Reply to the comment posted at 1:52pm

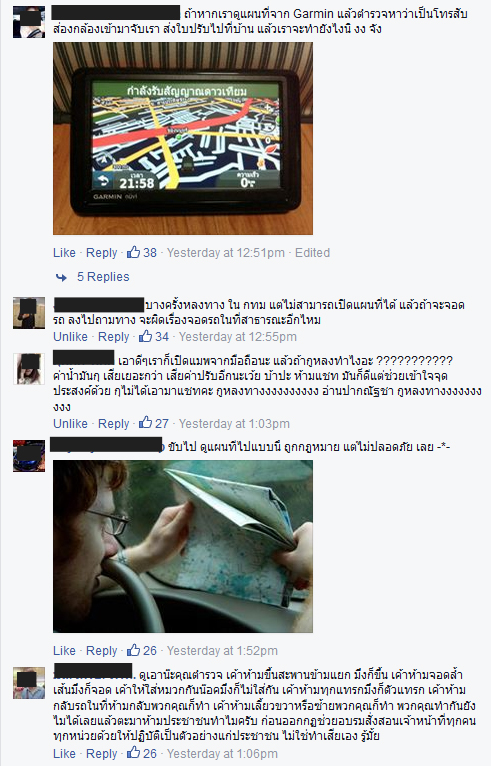click(102, 651)
